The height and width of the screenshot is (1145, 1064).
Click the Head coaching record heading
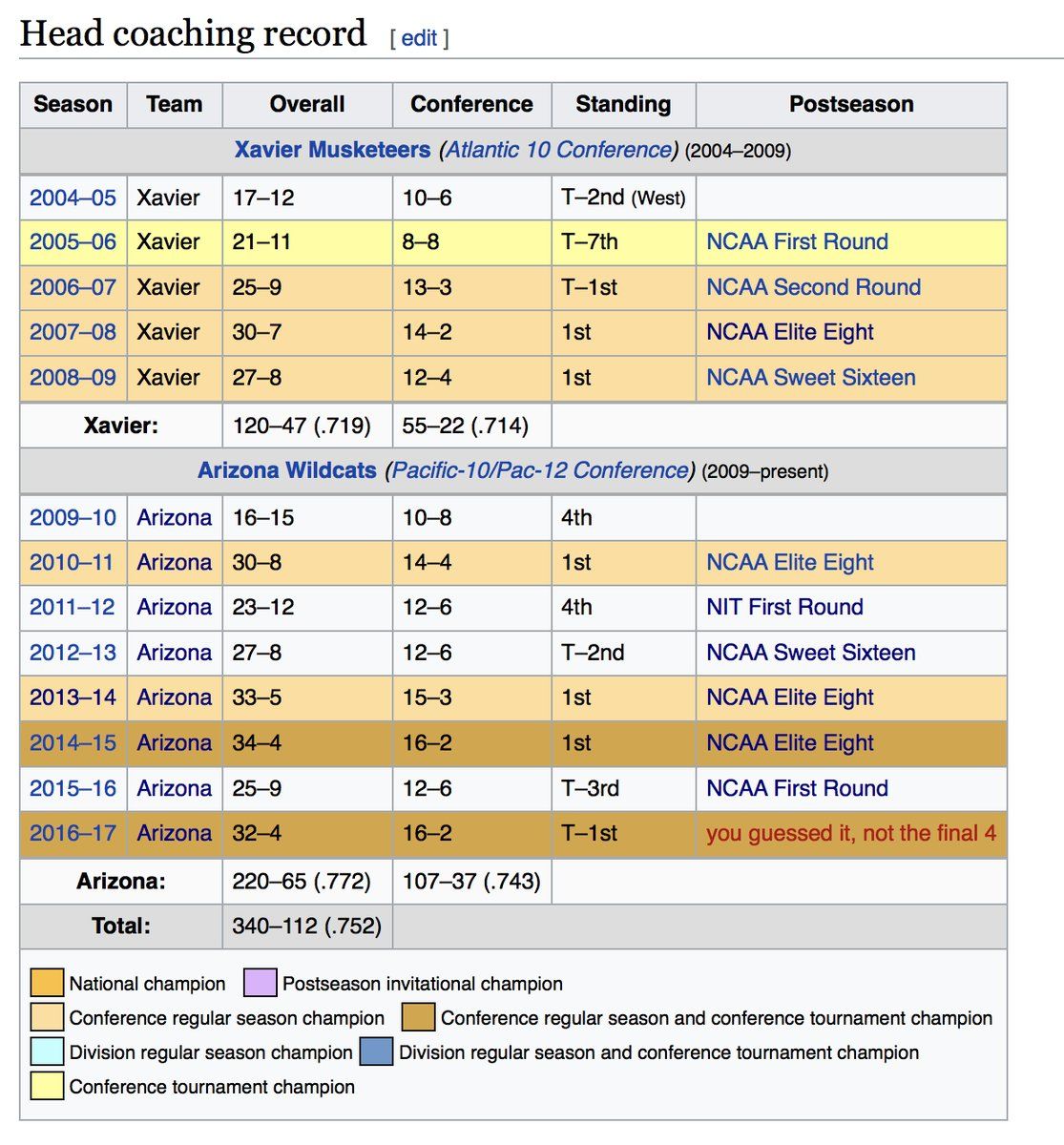(193, 33)
